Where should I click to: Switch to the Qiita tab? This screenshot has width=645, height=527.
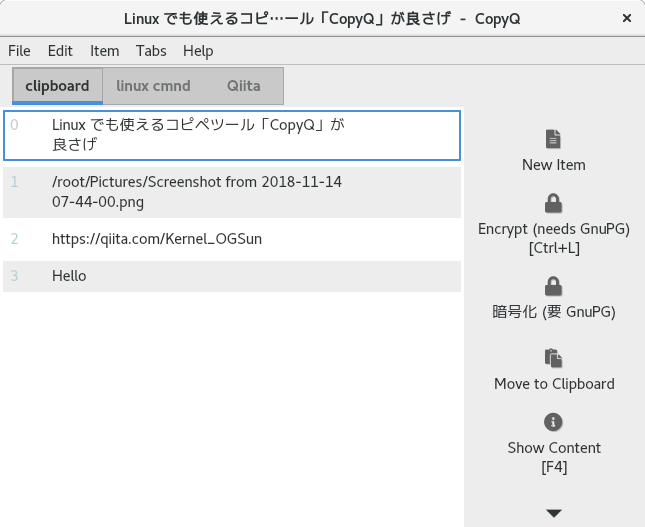click(x=244, y=86)
